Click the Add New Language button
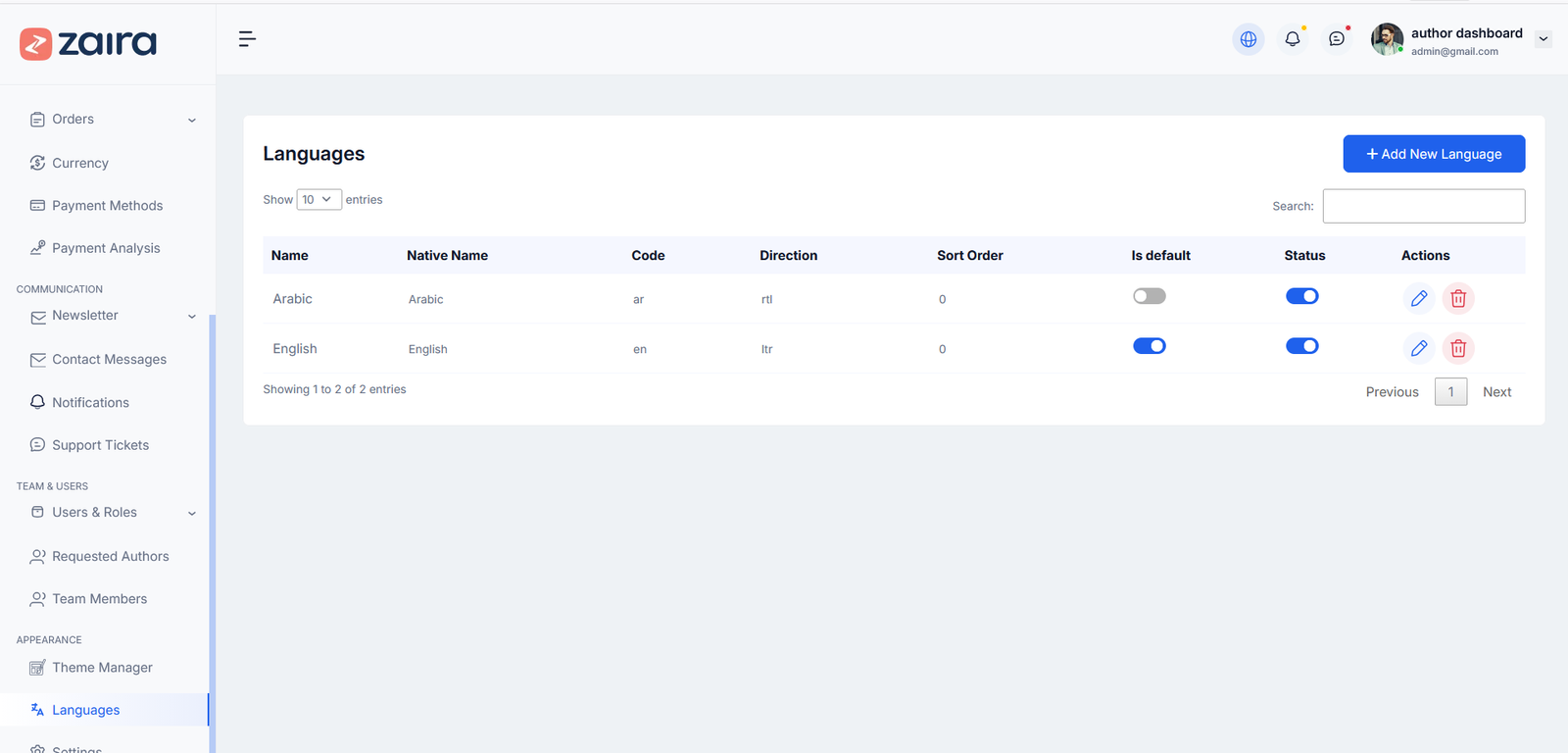1568x753 pixels. pos(1433,154)
